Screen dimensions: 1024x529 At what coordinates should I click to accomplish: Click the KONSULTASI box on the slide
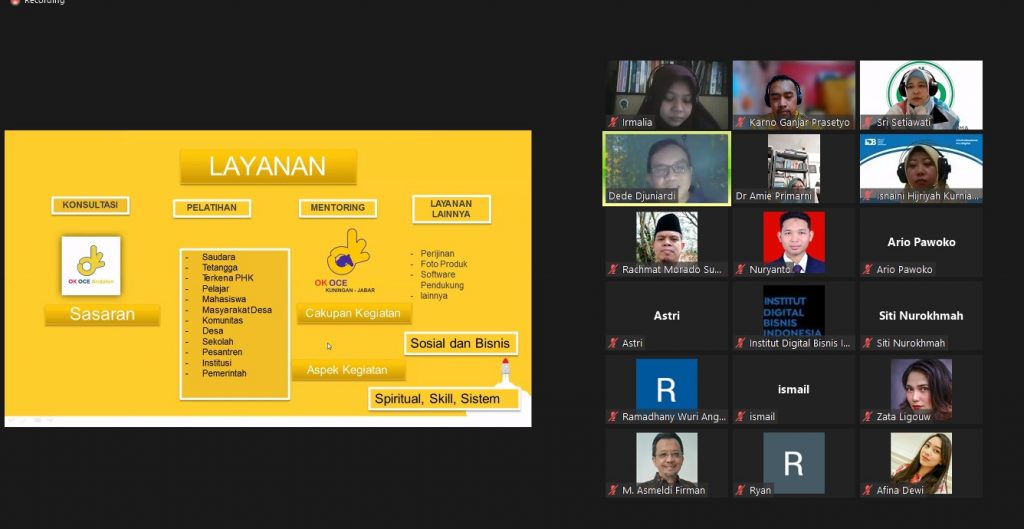pyautogui.click(x=91, y=205)
